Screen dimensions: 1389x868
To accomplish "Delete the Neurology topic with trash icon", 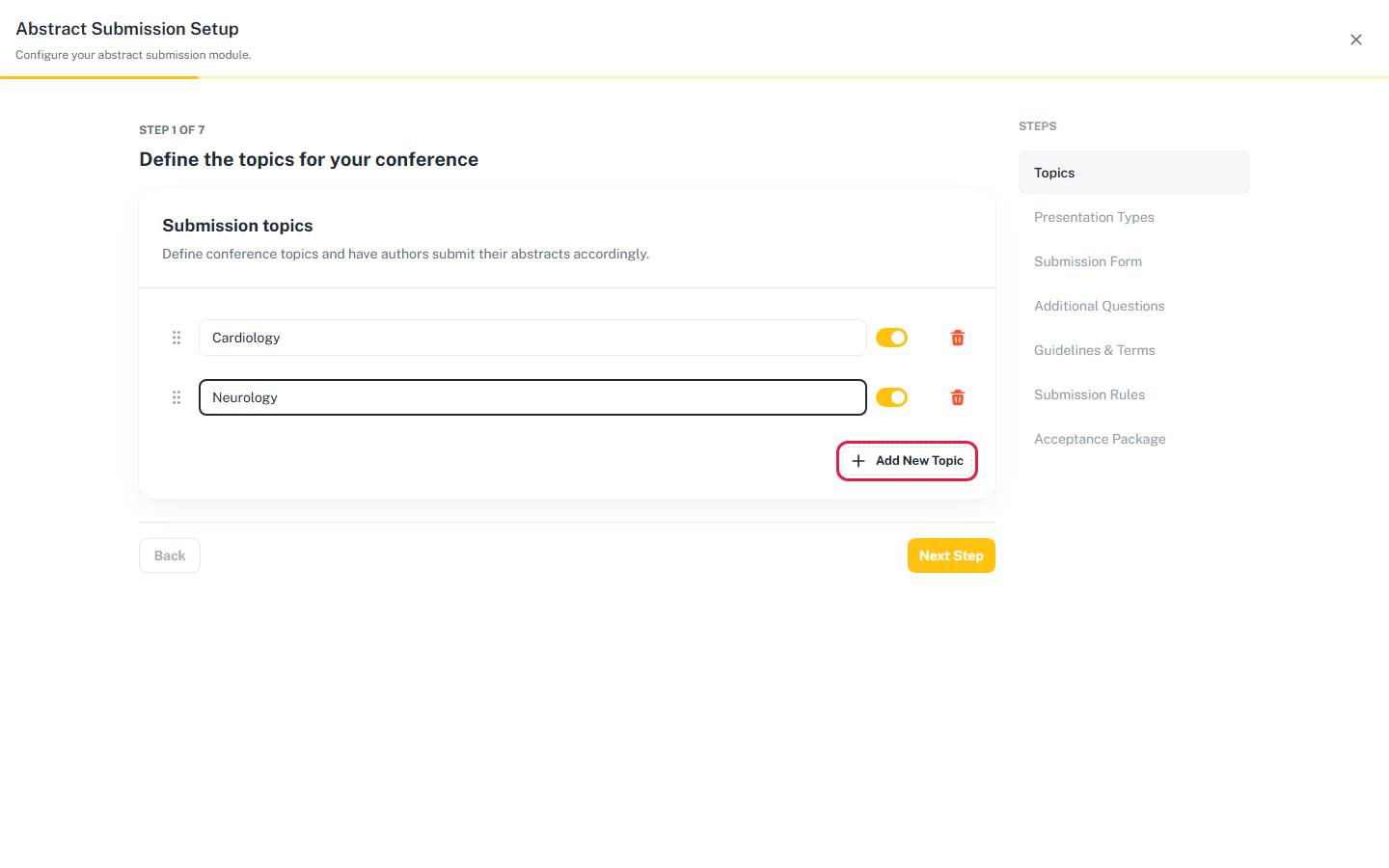I will [958, 397].
